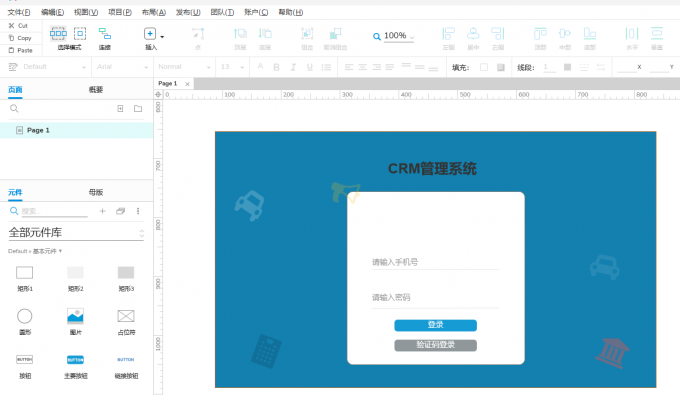Open the Normal font weight dropdown
680x395 pixels.
[x=184, y=67]
